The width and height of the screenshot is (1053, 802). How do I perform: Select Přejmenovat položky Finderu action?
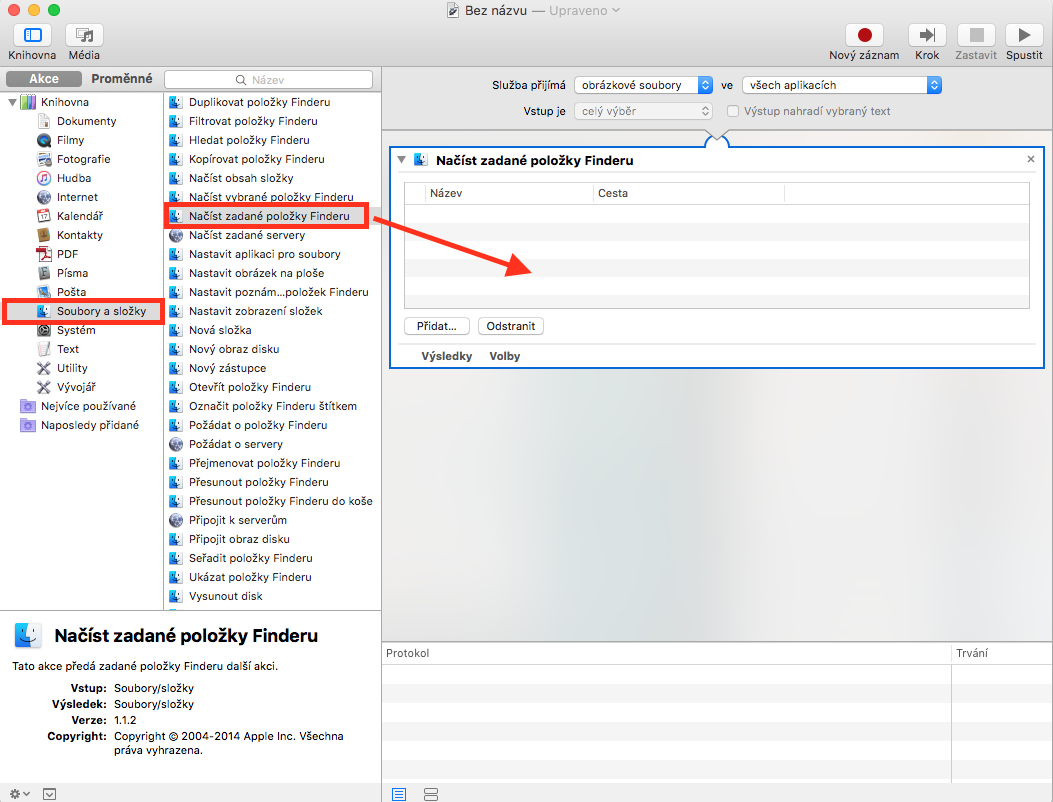click(264, 463)
